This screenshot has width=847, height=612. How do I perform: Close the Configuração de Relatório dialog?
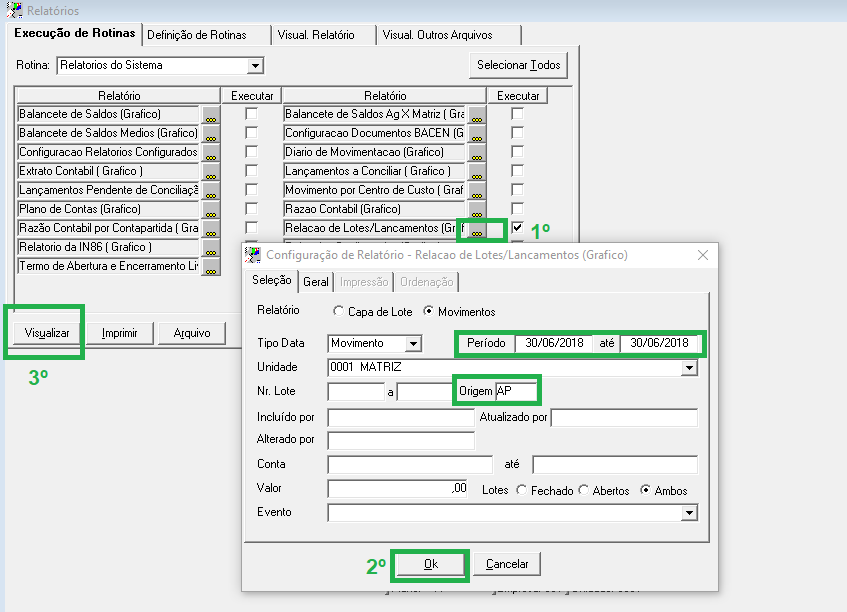click(x=702, y=255)
